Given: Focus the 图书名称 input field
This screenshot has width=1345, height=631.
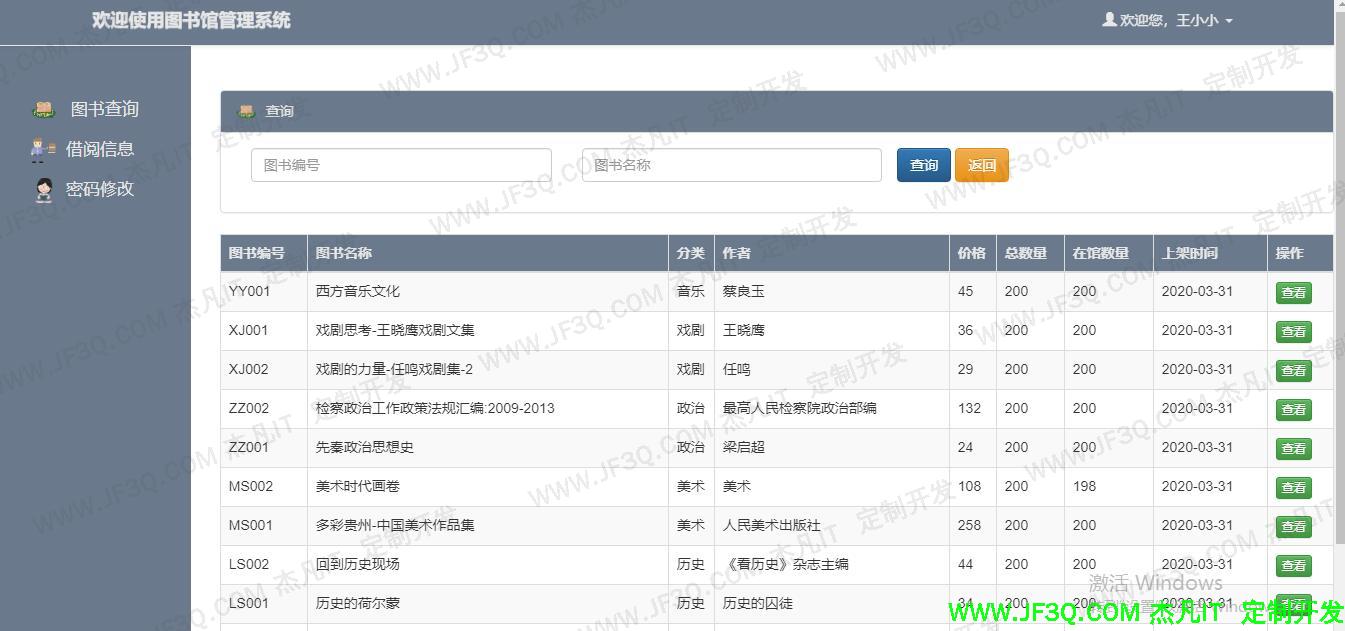Looking at the screenshot, I should point(731,165).
